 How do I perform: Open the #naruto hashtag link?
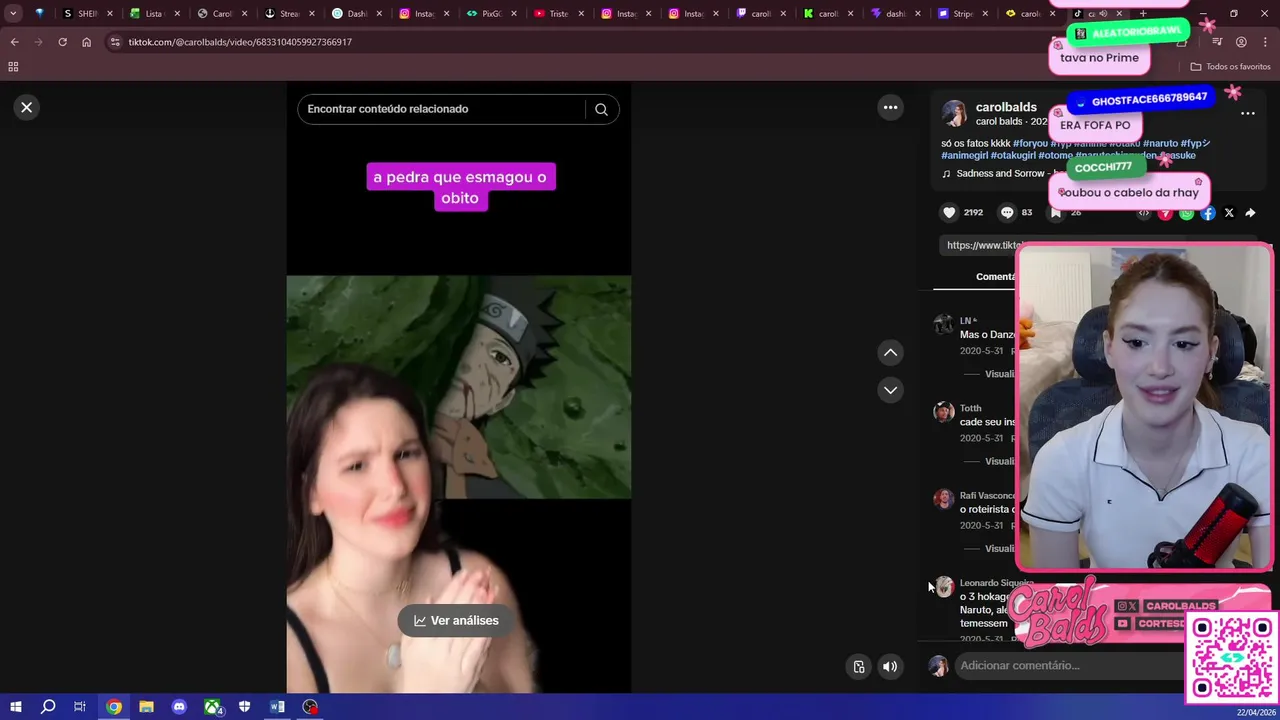(1160, 143)
